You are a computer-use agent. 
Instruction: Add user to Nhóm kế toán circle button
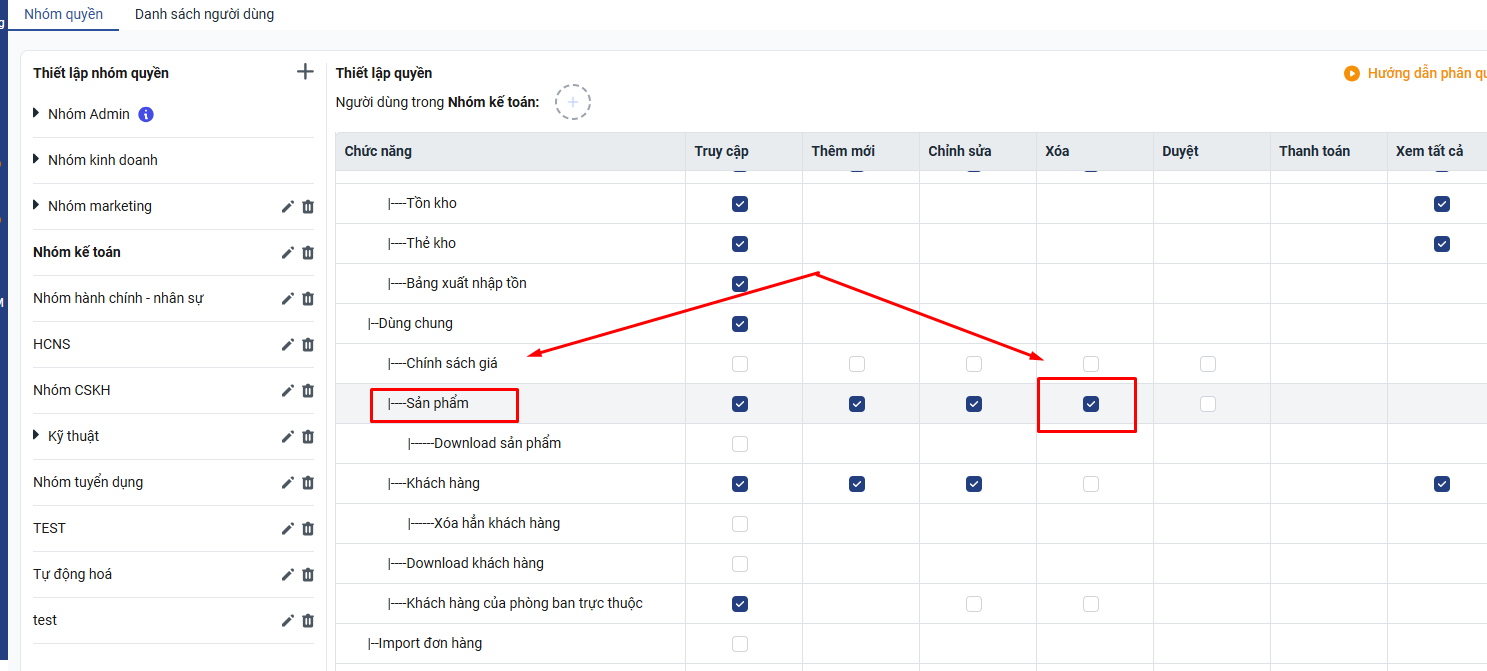pos(573,102)
